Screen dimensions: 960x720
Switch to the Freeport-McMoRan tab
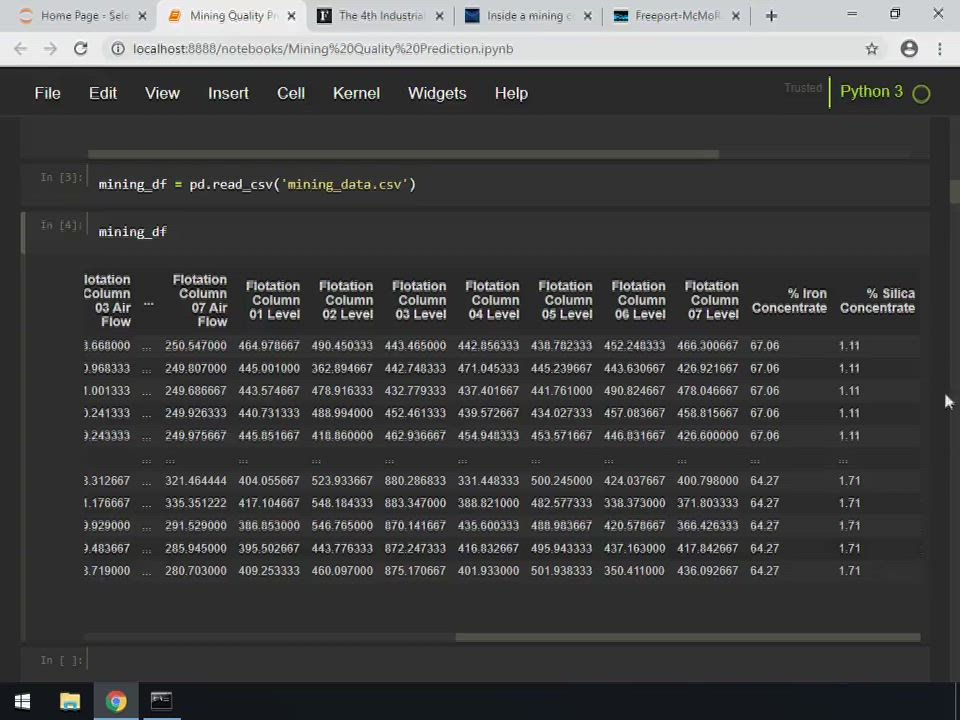[x=676, y=16]
